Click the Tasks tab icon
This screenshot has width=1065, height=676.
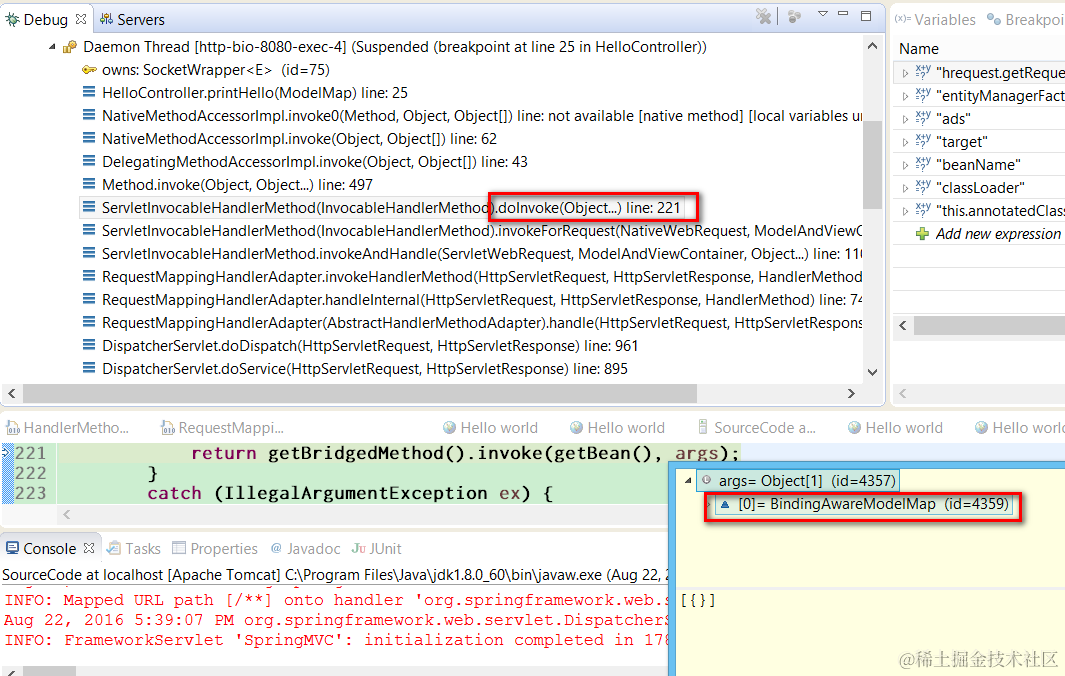(x=114, y=548)
